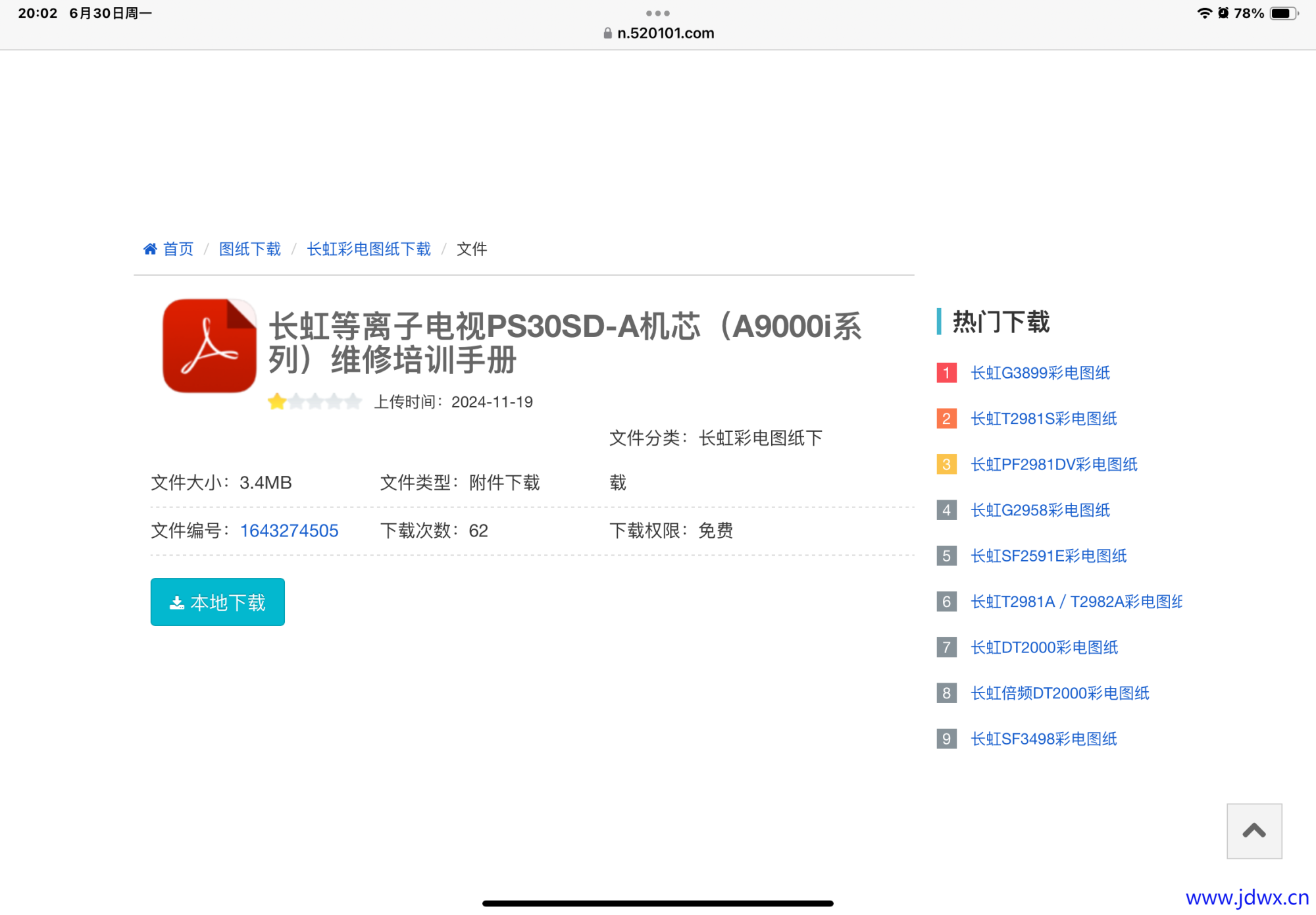The height and width of the screenshot is (915, 1316).
Task: Open the 长虹彩电图纸下载 breadcrumb link
Action: pos(369,249)
